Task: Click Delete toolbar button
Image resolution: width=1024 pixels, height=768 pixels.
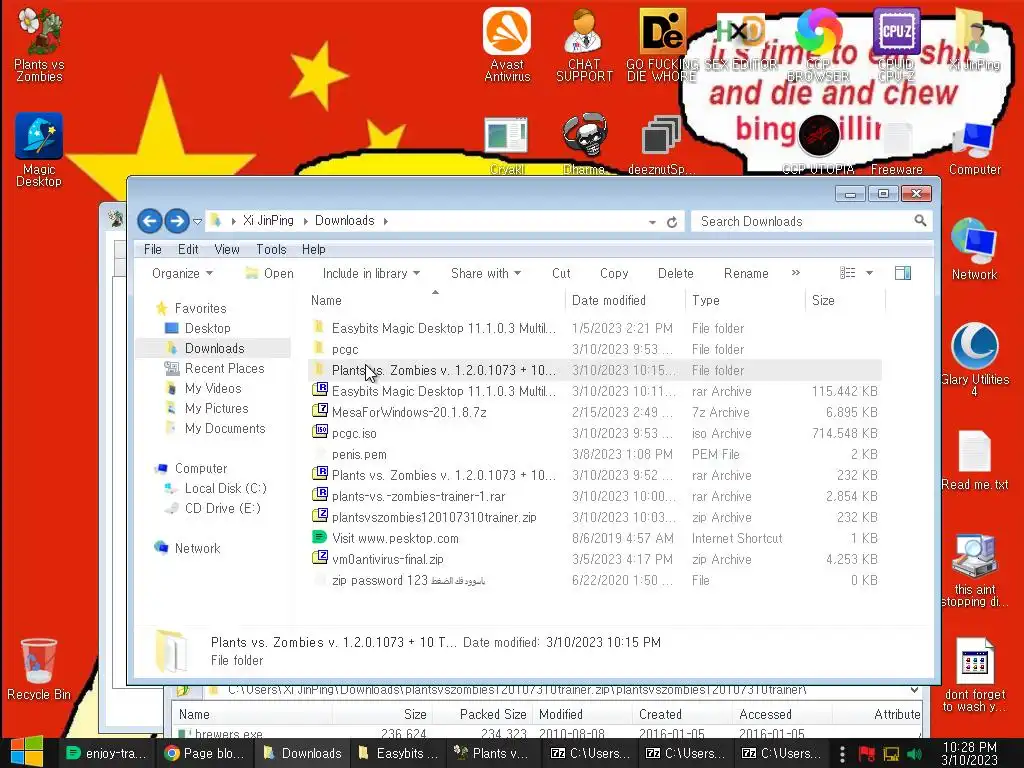Action: pyautogui.click(x=676, y=273)
